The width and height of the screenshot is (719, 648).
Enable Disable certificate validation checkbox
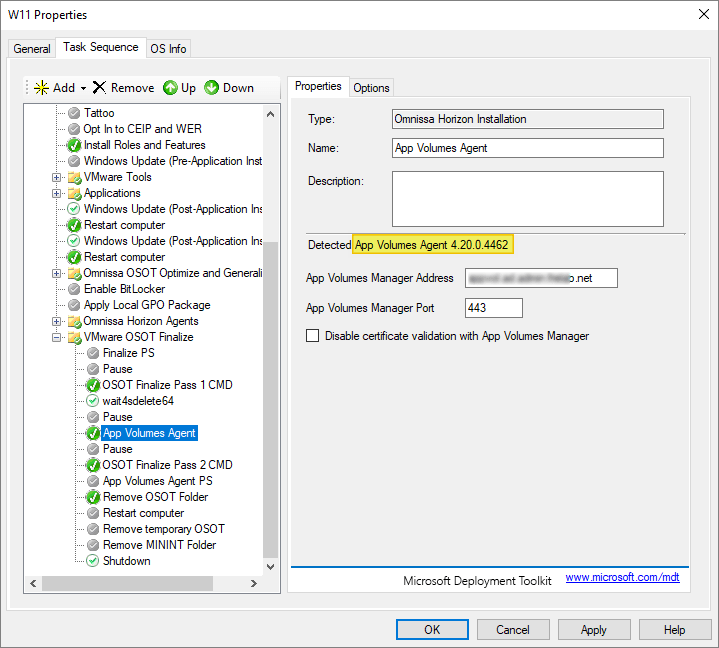tap(313, 336)
